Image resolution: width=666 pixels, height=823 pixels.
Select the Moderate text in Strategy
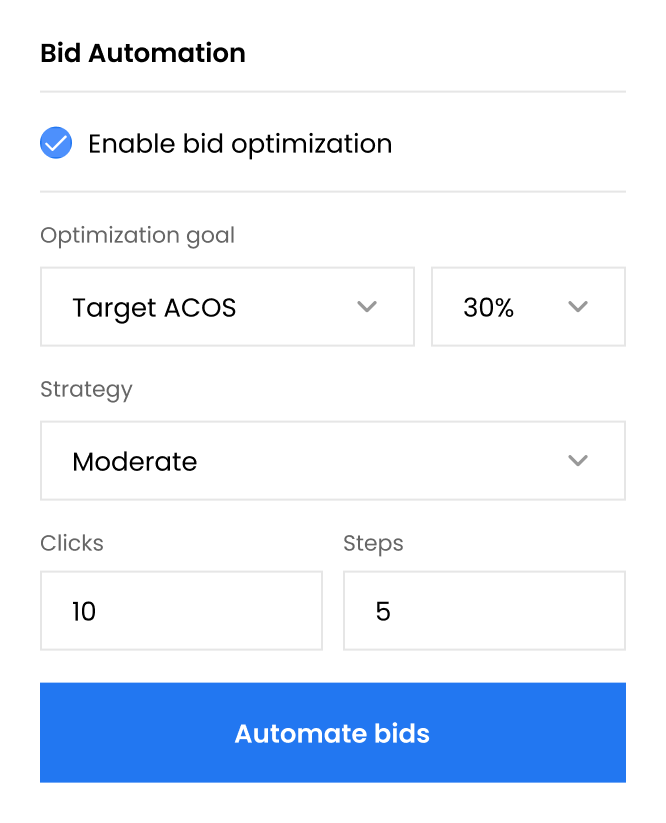[x=134, y=462]
